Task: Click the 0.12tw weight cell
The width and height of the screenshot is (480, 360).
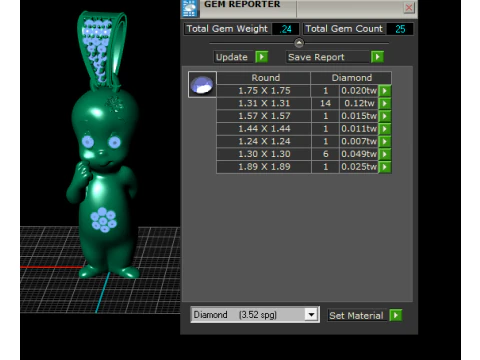Action: 359,103
